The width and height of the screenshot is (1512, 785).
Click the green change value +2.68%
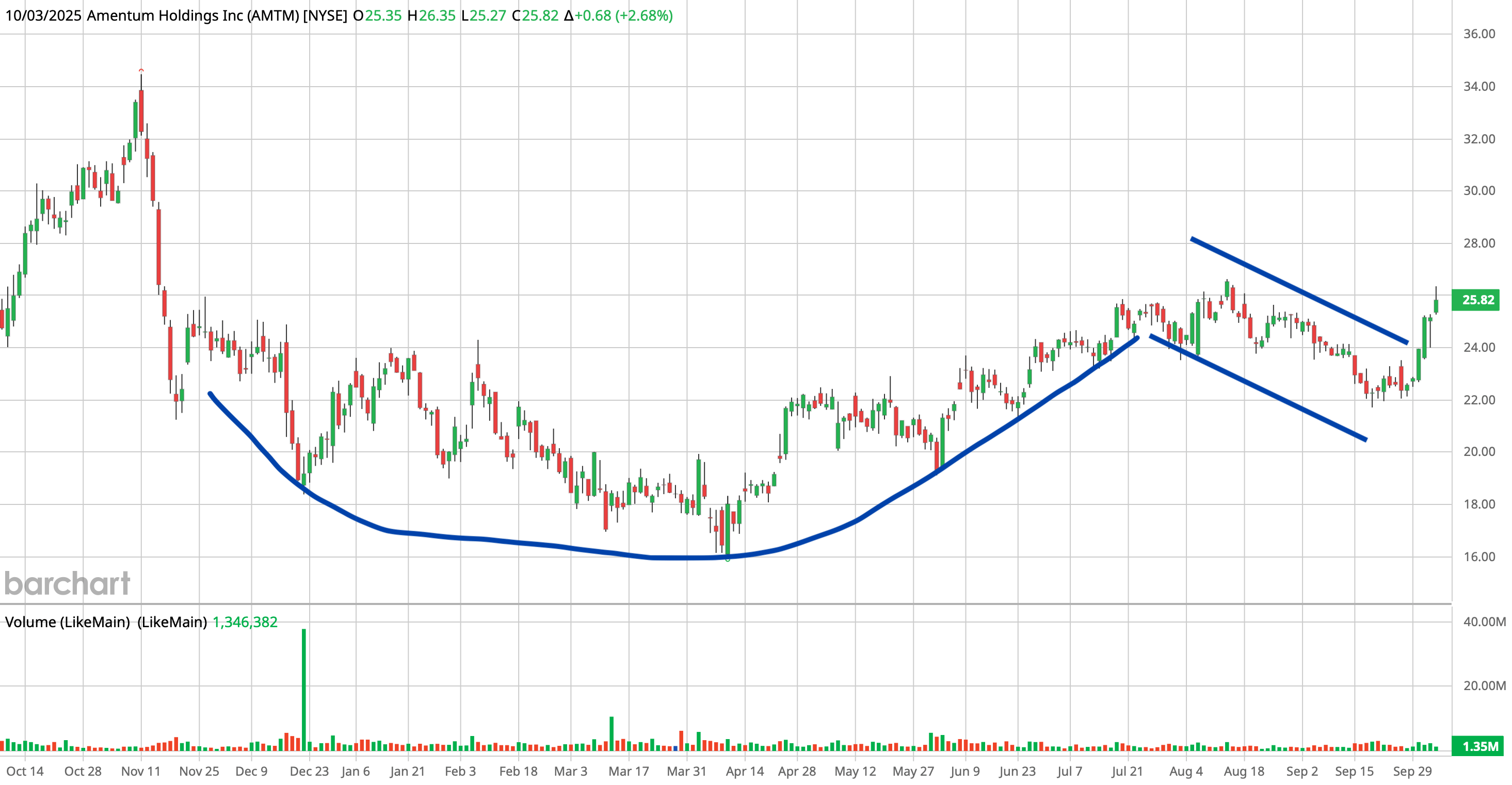tap(646, 16)
